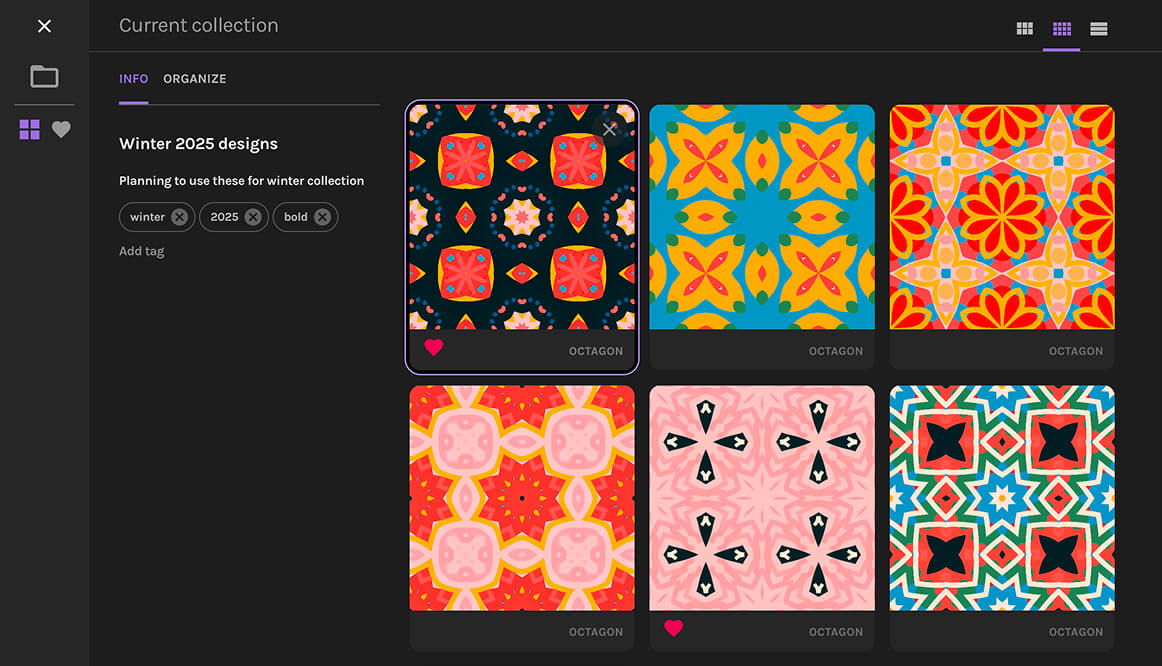The height and width of the screenshot is (666, 1162).
Task: Open the red floral octagon pattern
Action: (x=1002, y=216)
